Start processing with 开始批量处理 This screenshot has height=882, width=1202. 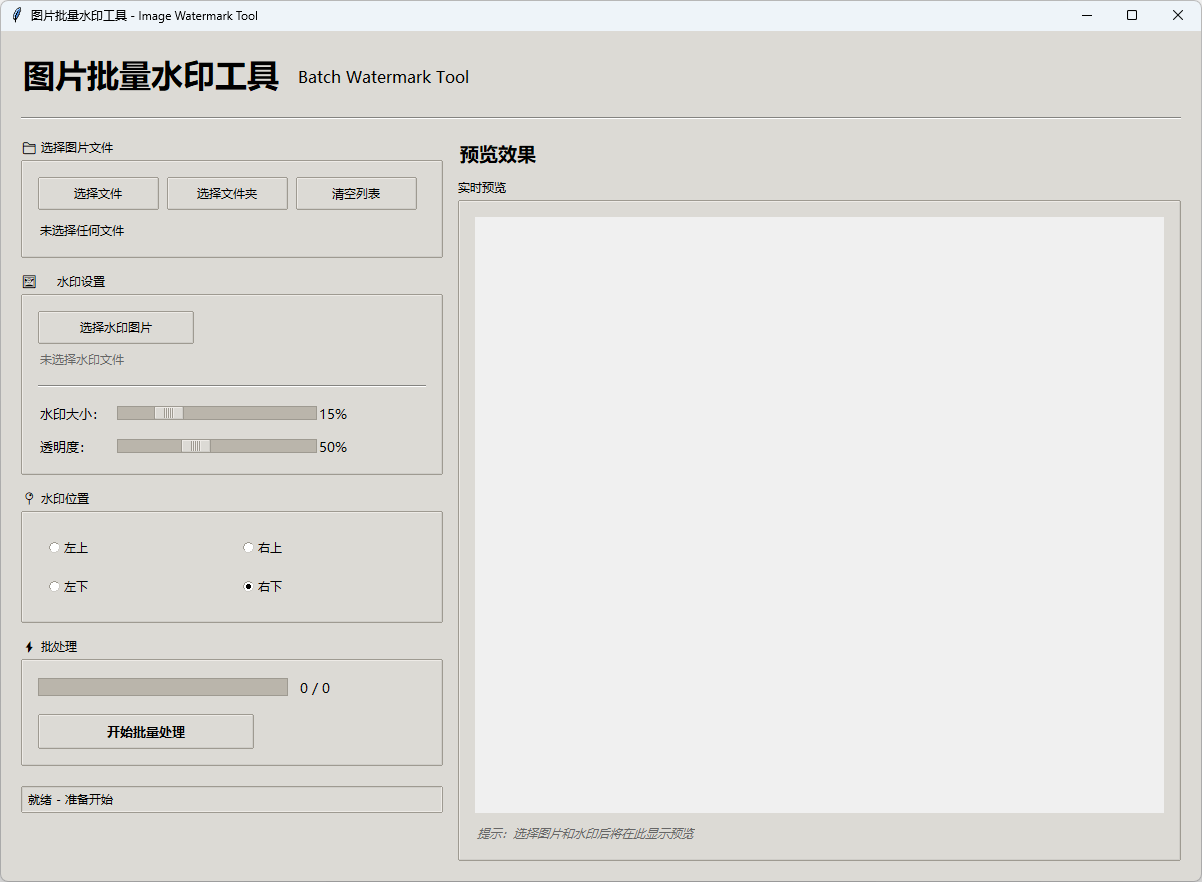[x=146, y=732]
